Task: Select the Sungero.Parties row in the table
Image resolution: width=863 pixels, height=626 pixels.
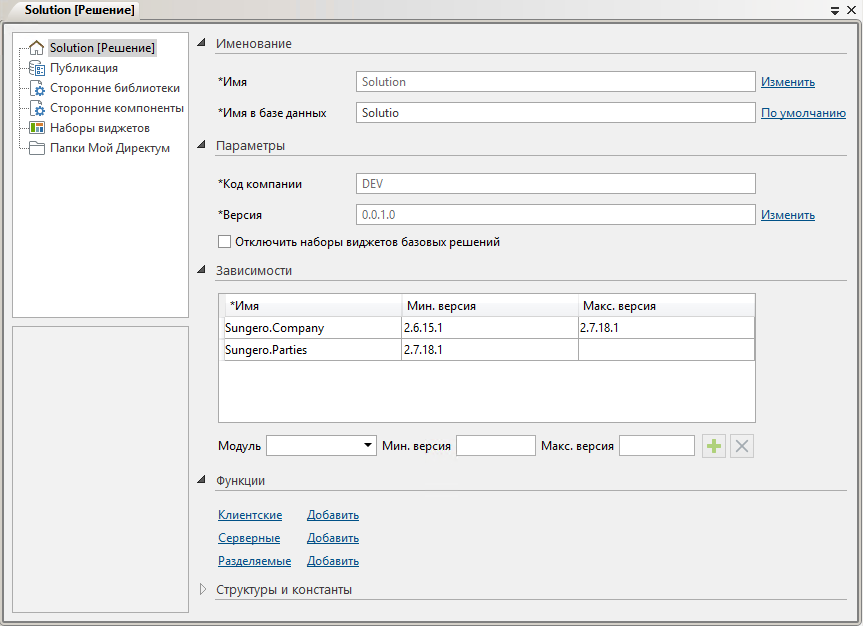Action: pos(310,350)
